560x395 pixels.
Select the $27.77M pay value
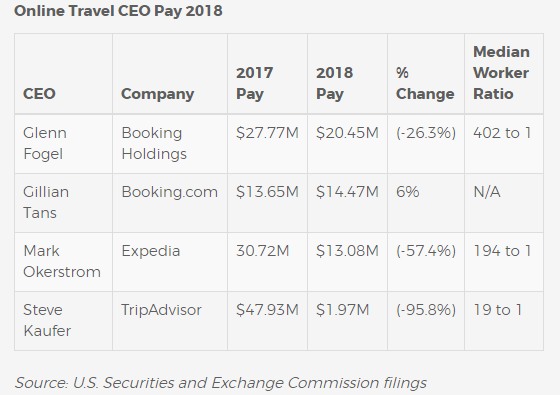pyautogui.click(x=267, y=133)
